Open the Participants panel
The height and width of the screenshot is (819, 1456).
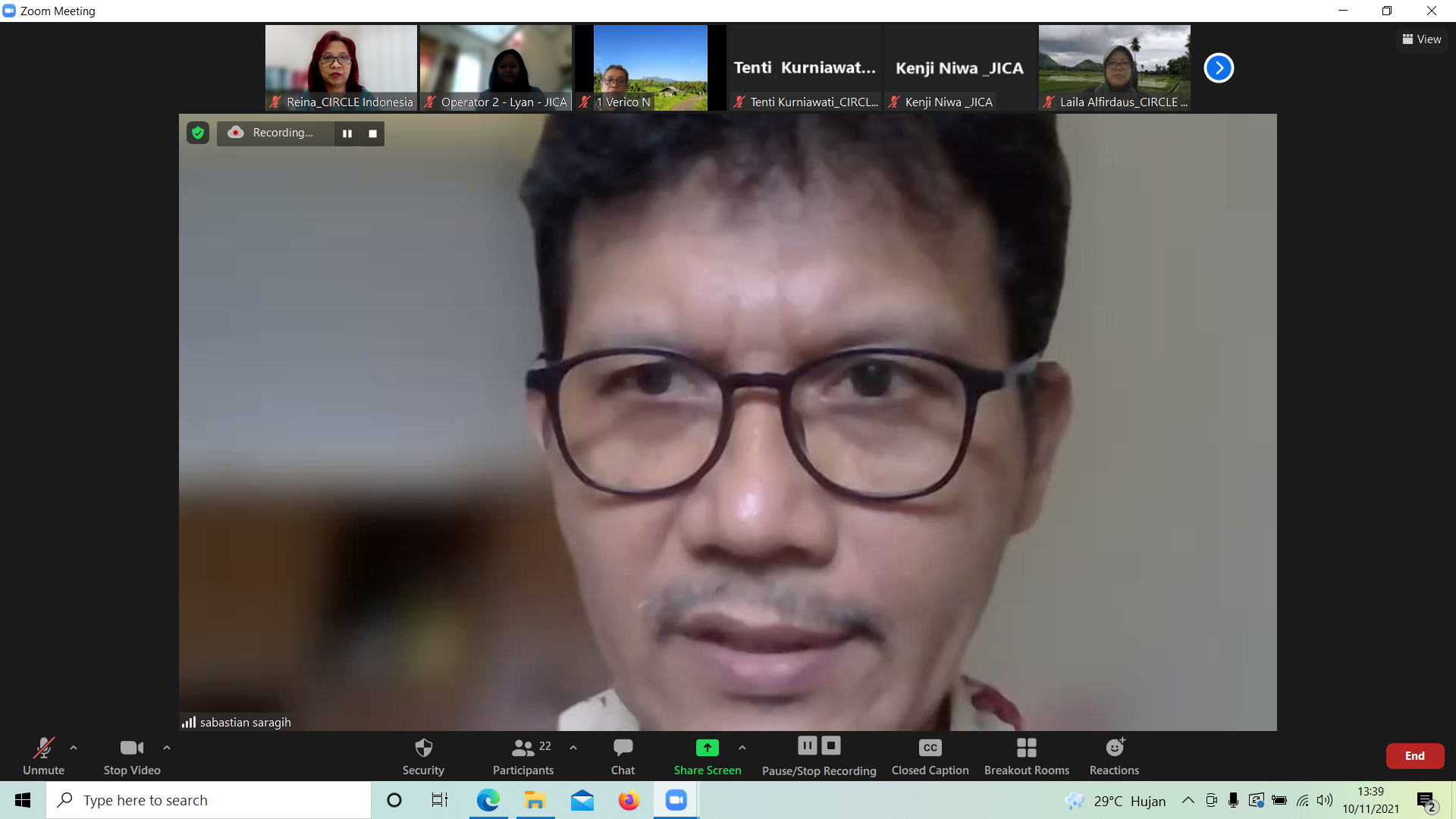click(x=523, y=756)
